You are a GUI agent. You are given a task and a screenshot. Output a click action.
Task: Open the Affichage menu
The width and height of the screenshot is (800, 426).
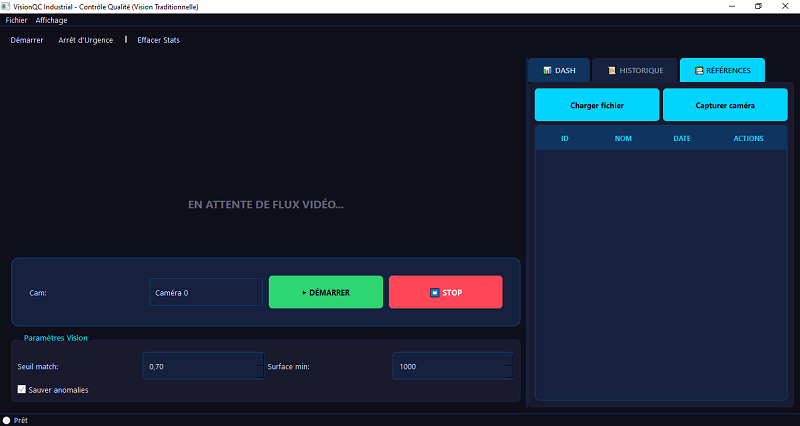click(51, 20)
